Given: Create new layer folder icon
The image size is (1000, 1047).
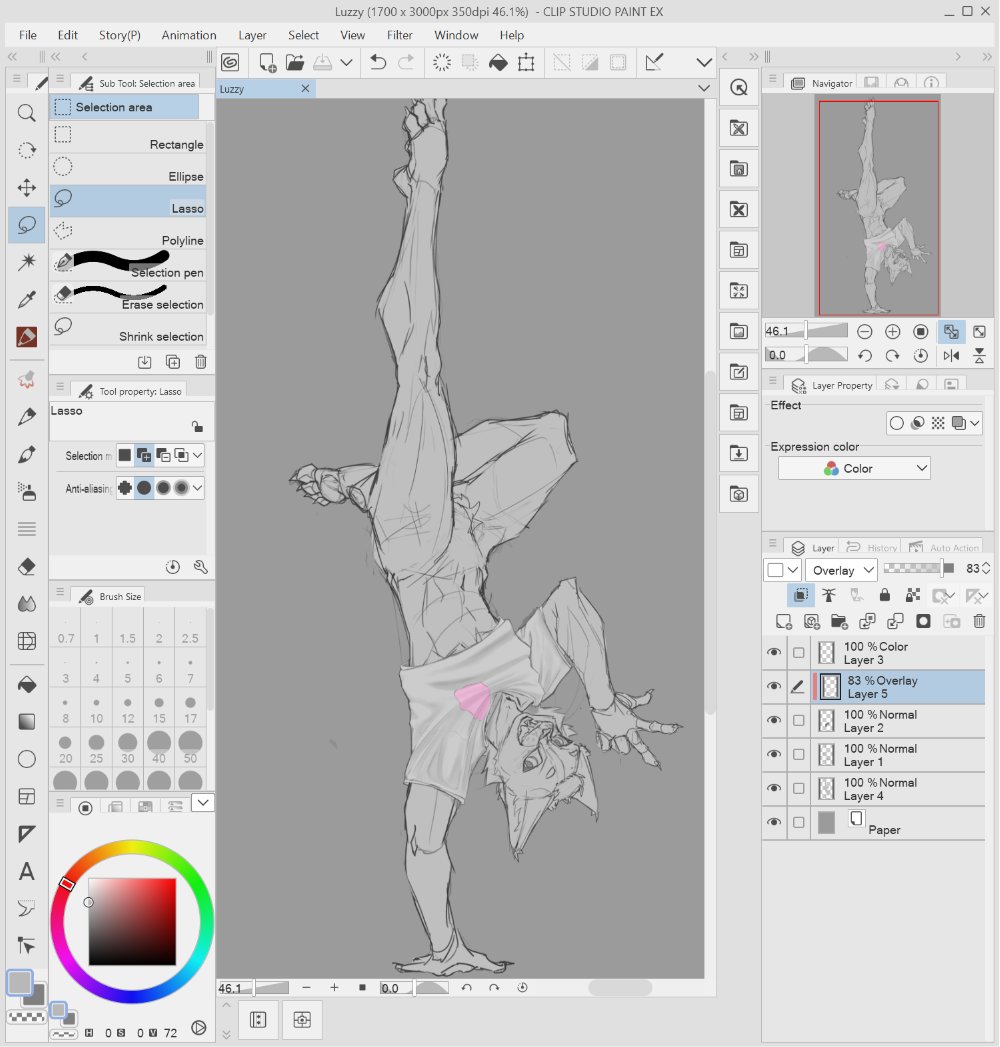Looking at the screenshot, I should (x=839, y=622).
